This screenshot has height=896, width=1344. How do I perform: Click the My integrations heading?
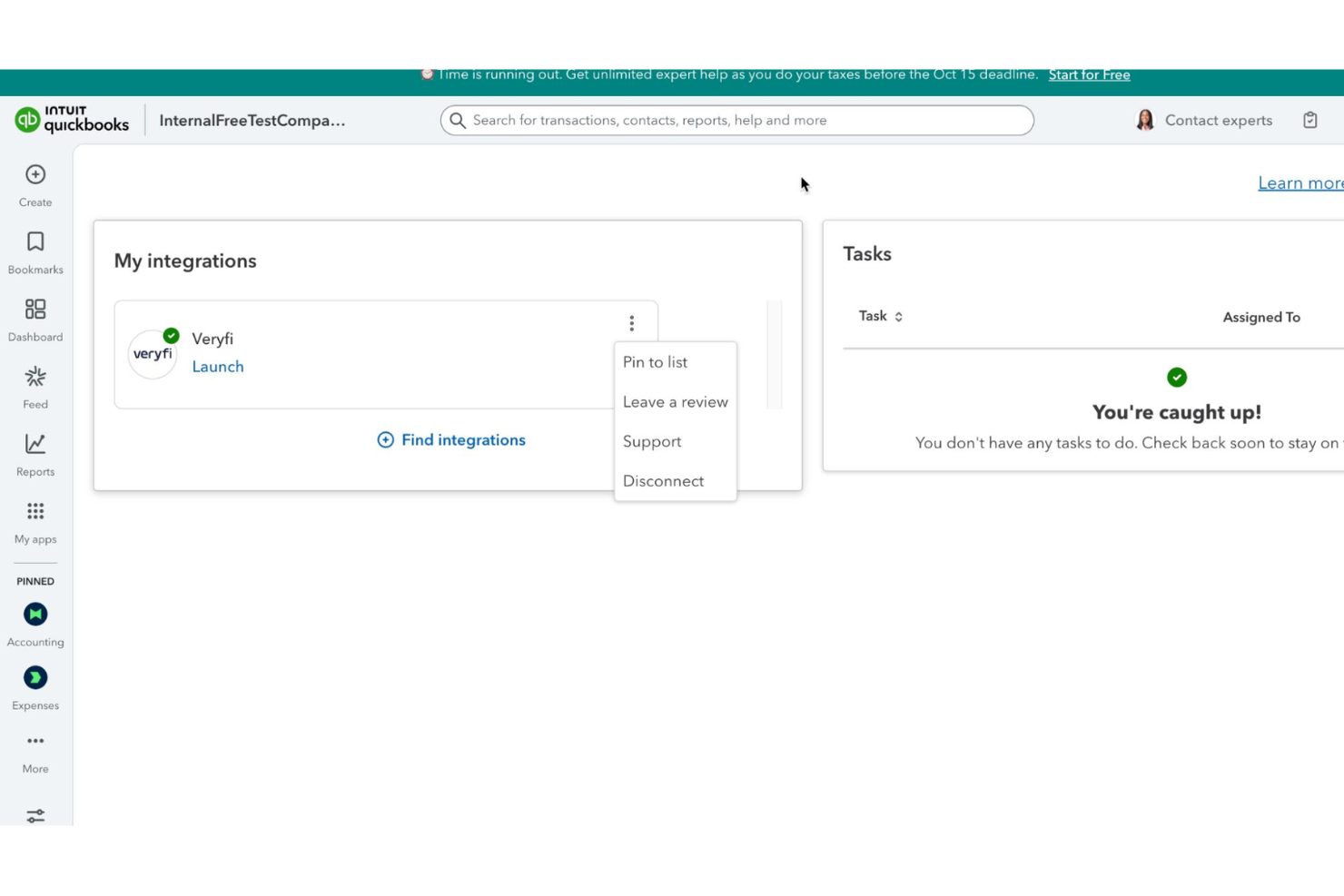point(185,261)
